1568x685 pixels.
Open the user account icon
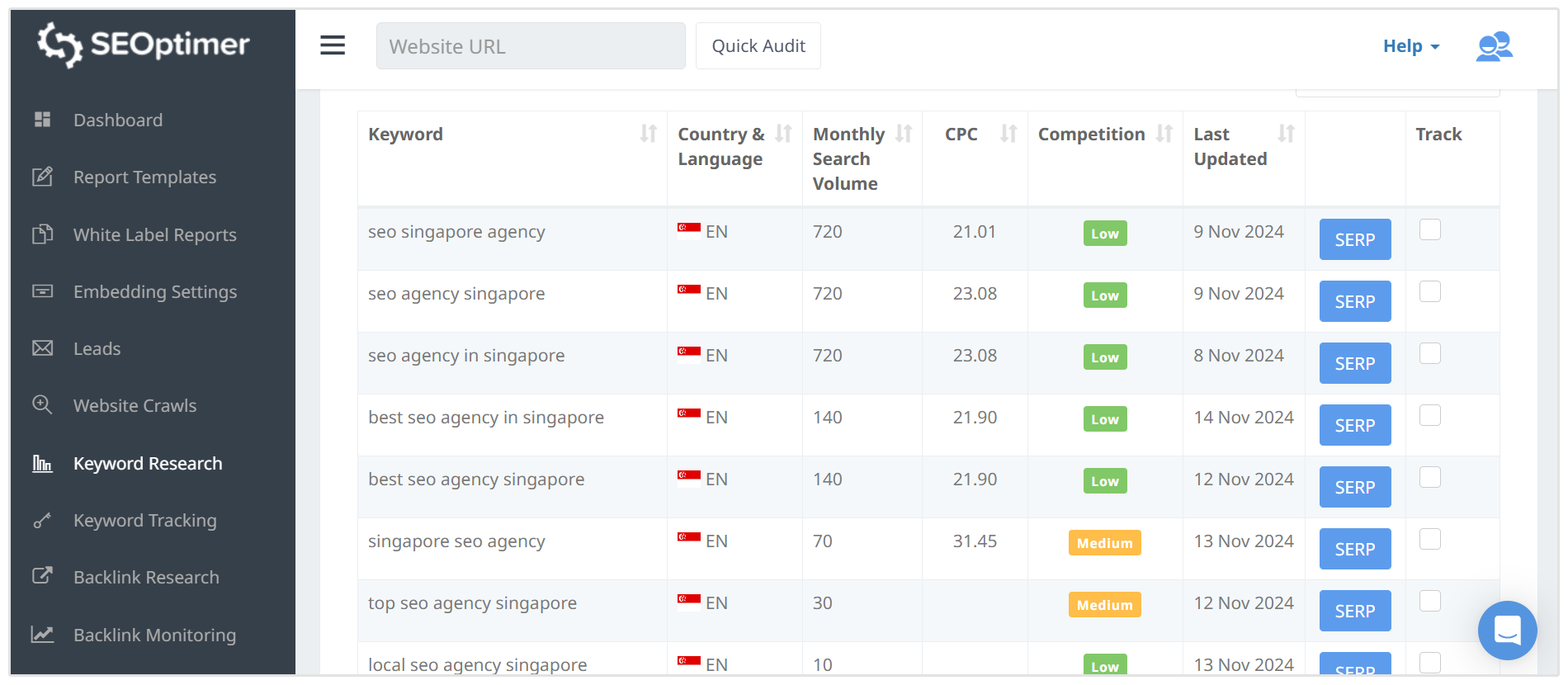pyautogui.click(x=1494, y=46)
